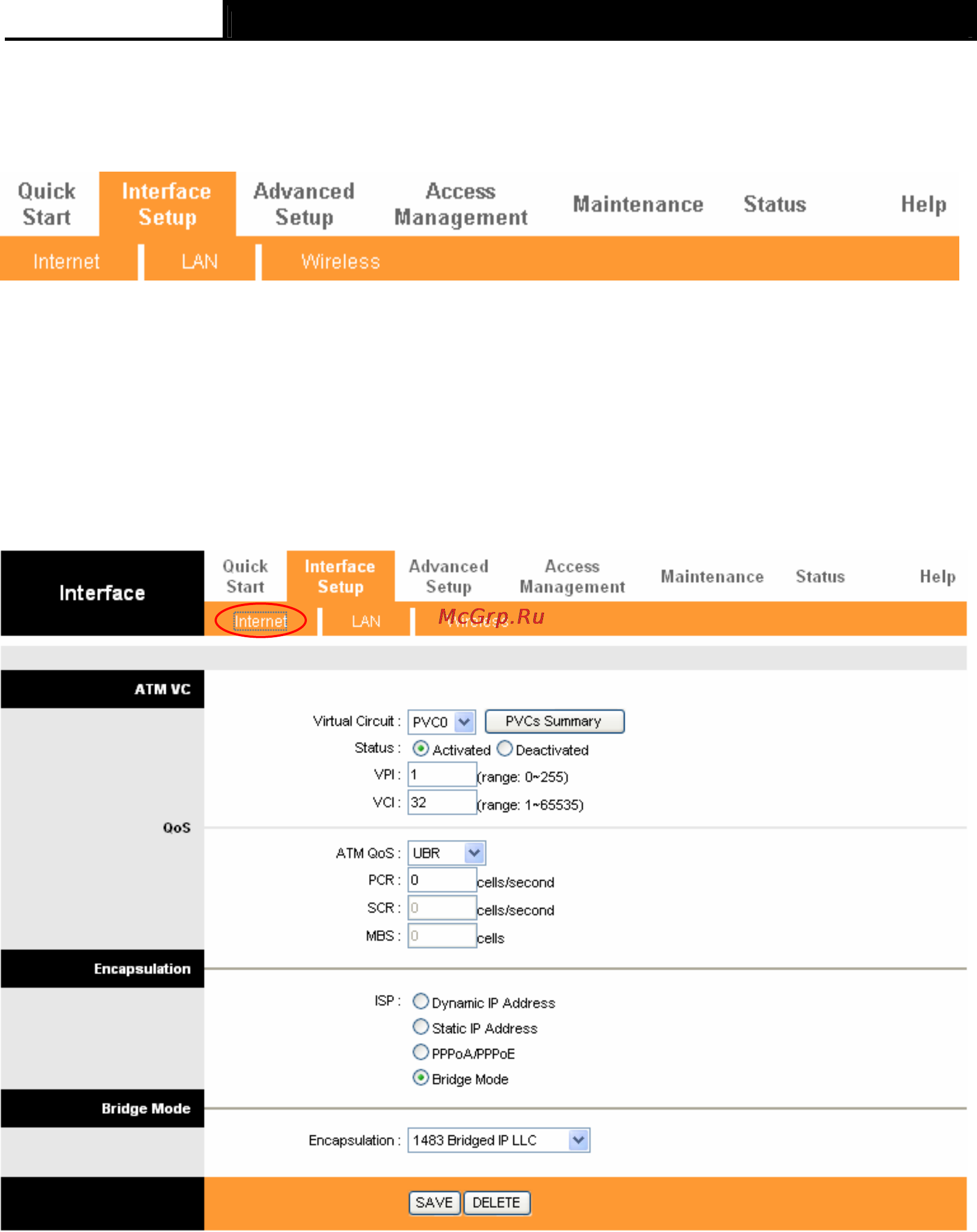Select the Activated status radio button
Viewport: 977px width, 1232px height.
tap(420, 749)
